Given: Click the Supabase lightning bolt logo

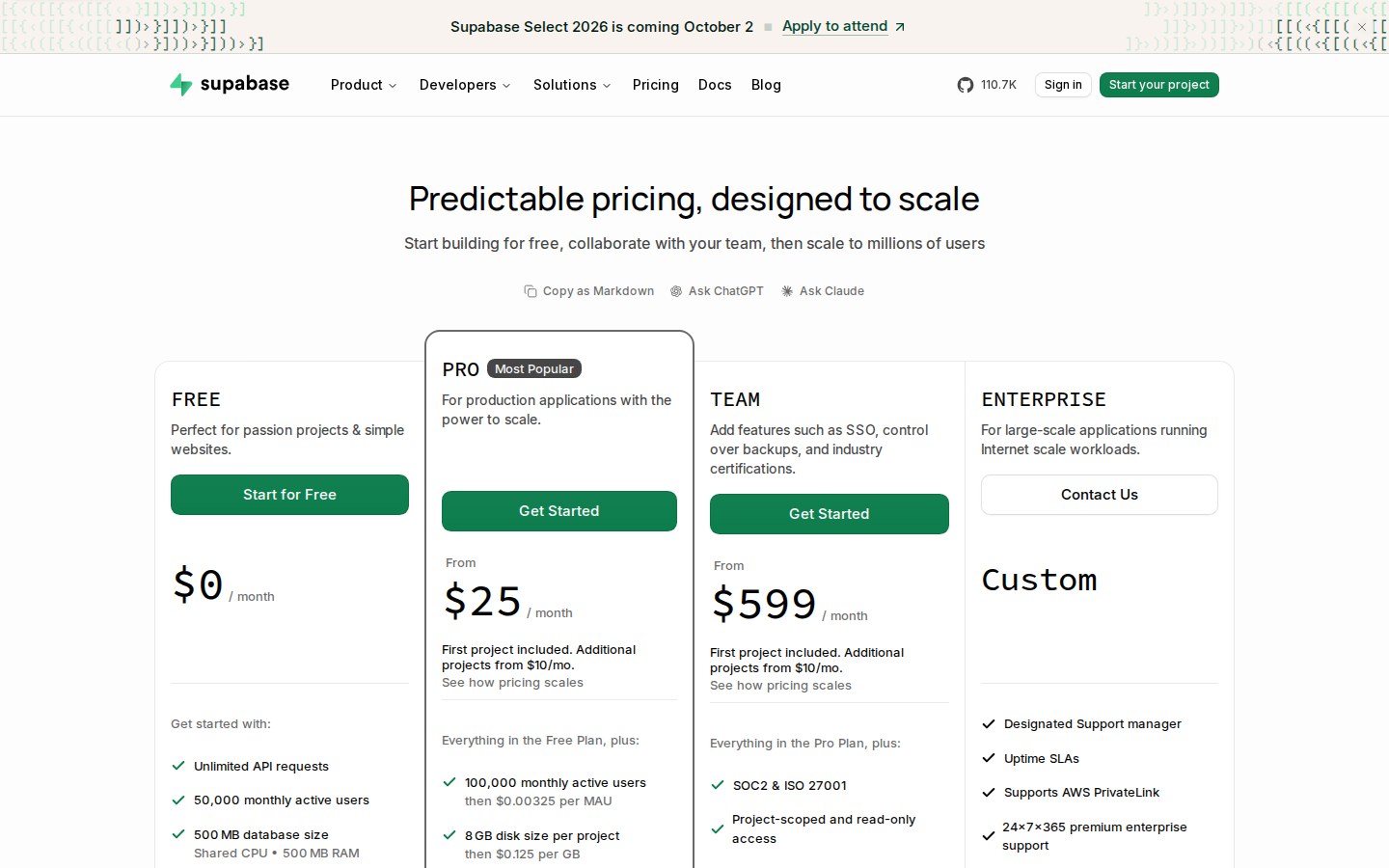Looking at the screenshot, I should (x=181, y=85).
